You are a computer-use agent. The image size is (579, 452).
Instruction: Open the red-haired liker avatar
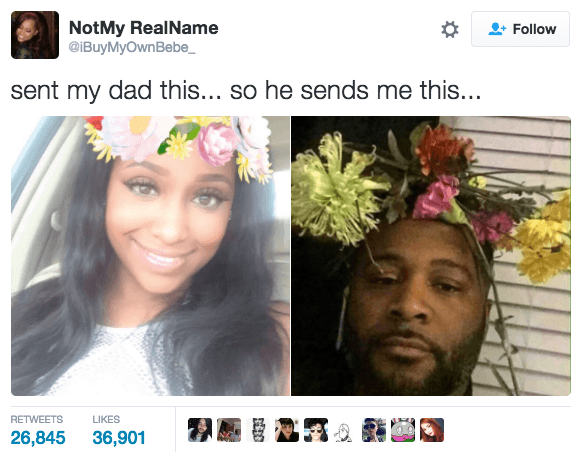432,430
